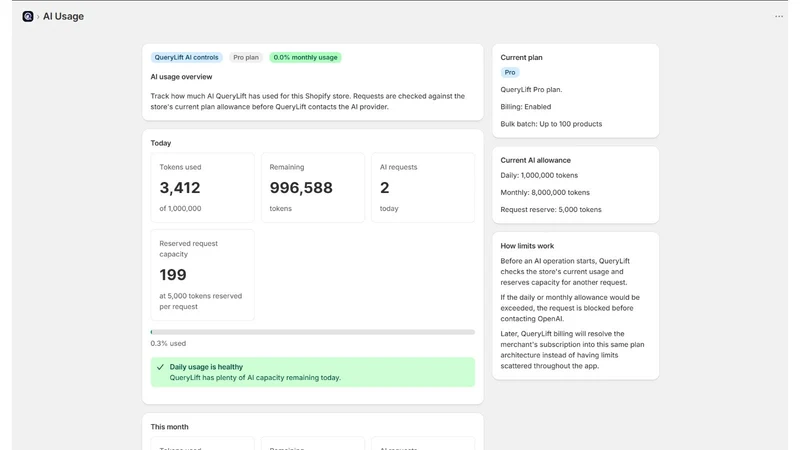Image resolution: width=800 pixels, height=450 pixels.
Task: Click the AI Usage breadcrumb title
Action: tap(63, 16)
